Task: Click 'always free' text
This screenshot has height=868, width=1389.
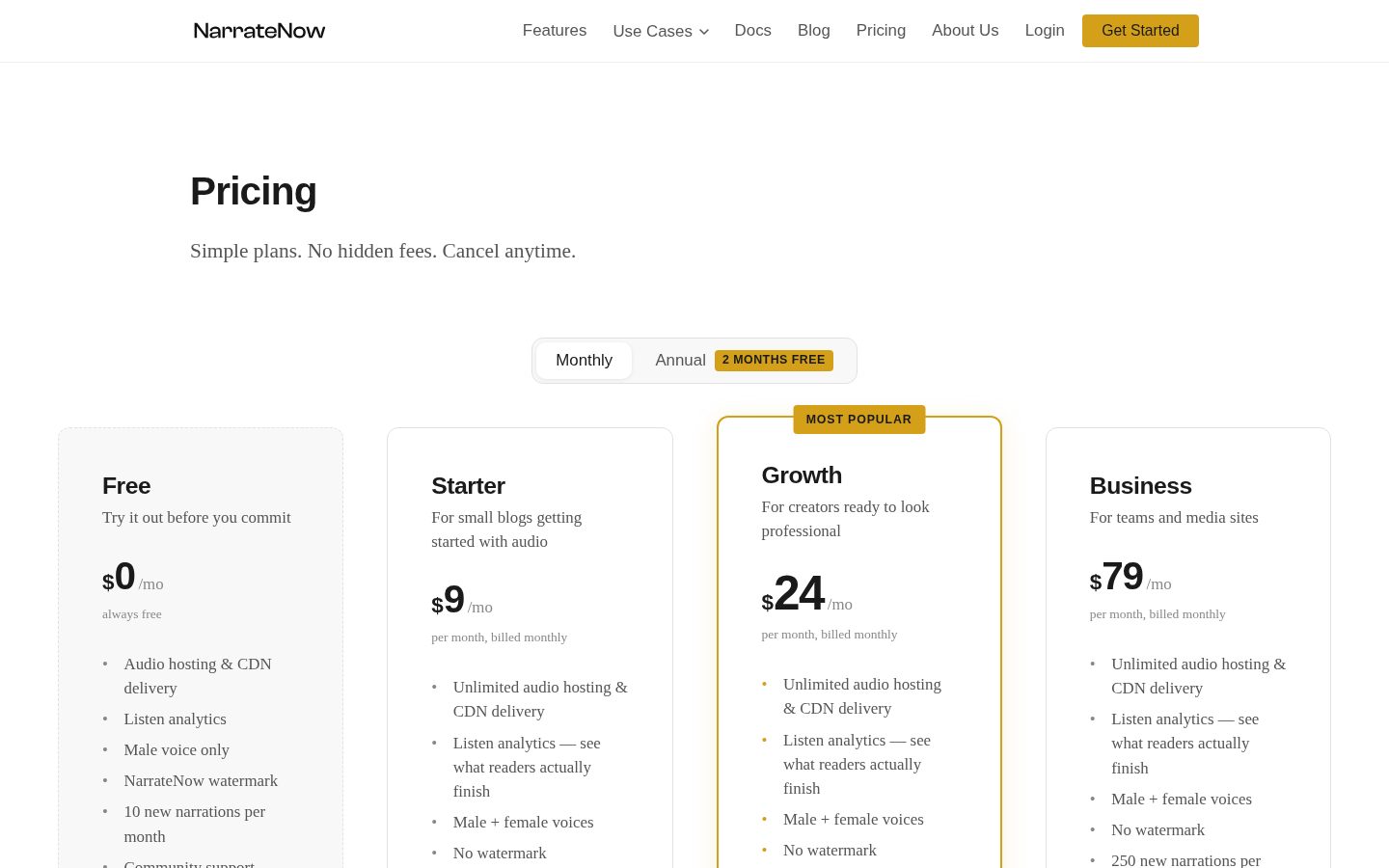Action: 132,614
